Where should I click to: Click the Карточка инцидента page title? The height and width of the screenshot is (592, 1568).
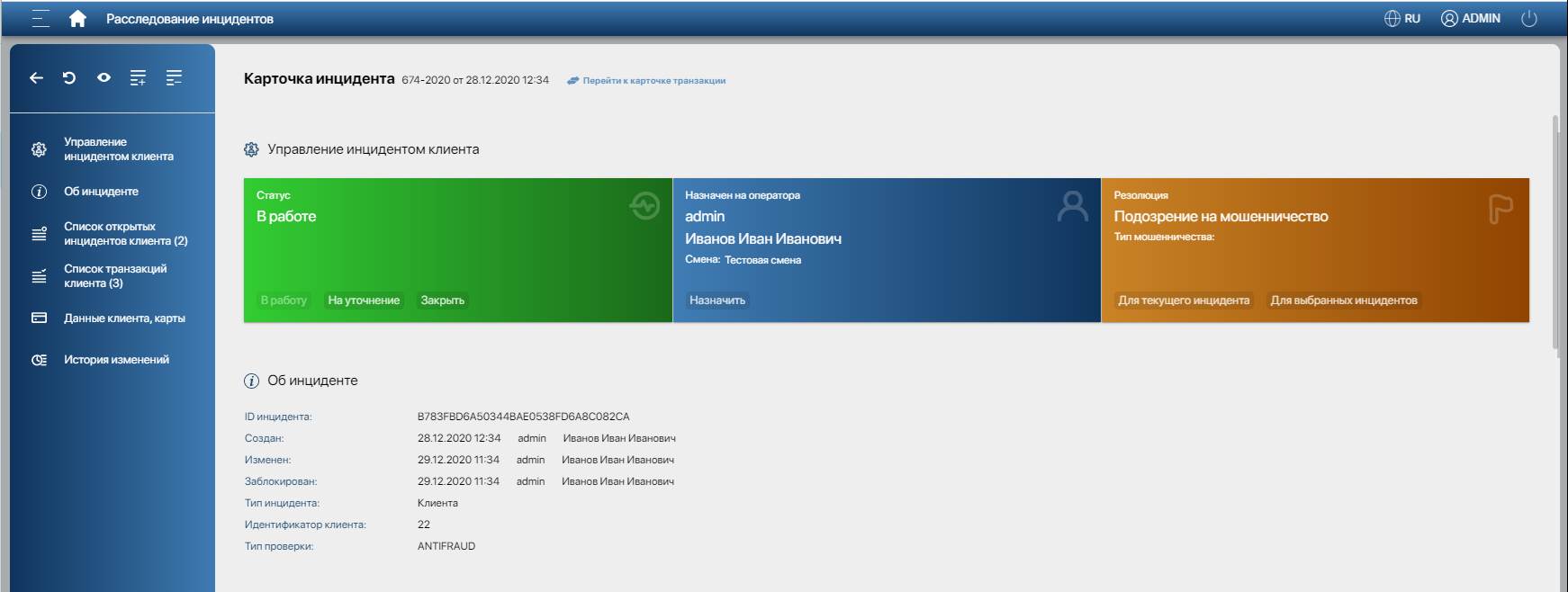pos(319,78)
